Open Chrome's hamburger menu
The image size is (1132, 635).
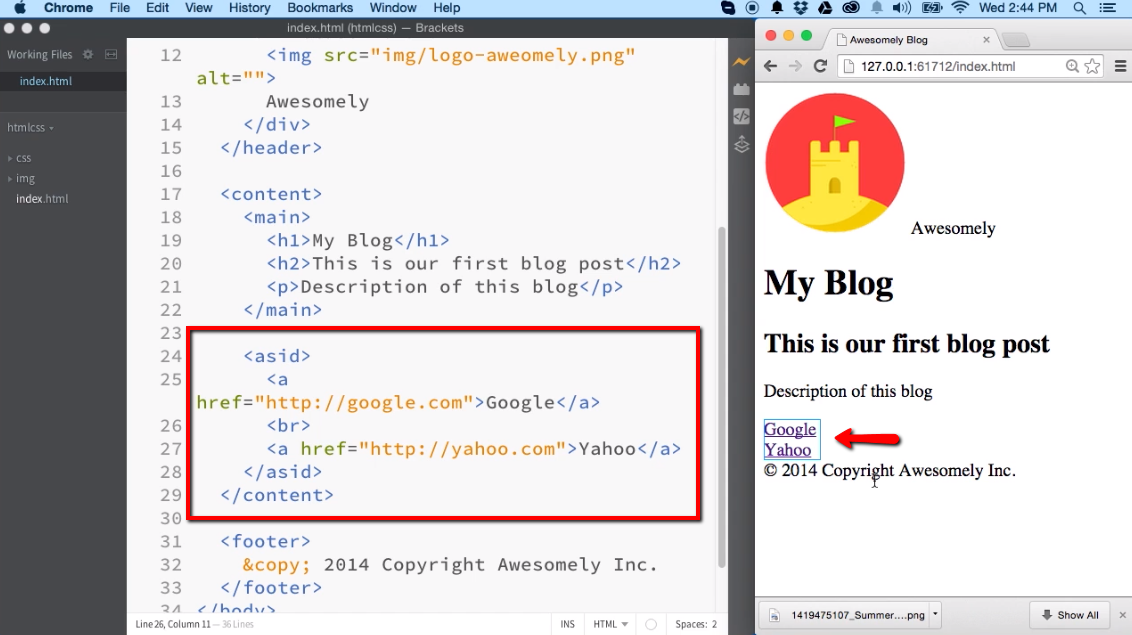click(1120, 66)
